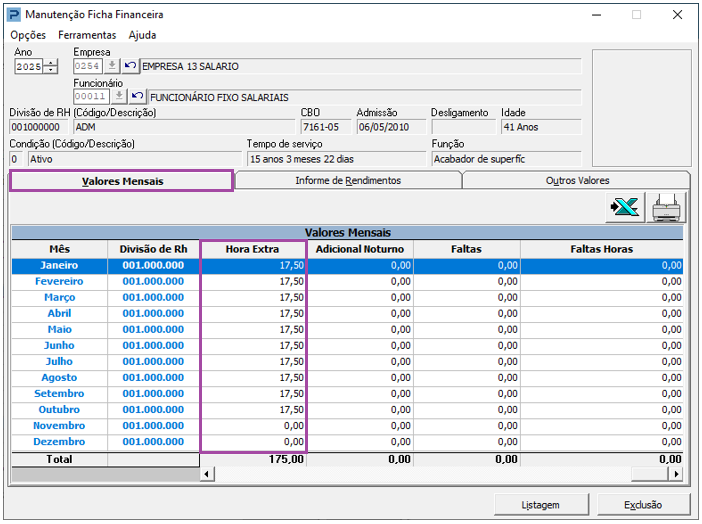Click the Exclusão button

tap(643, 504)
